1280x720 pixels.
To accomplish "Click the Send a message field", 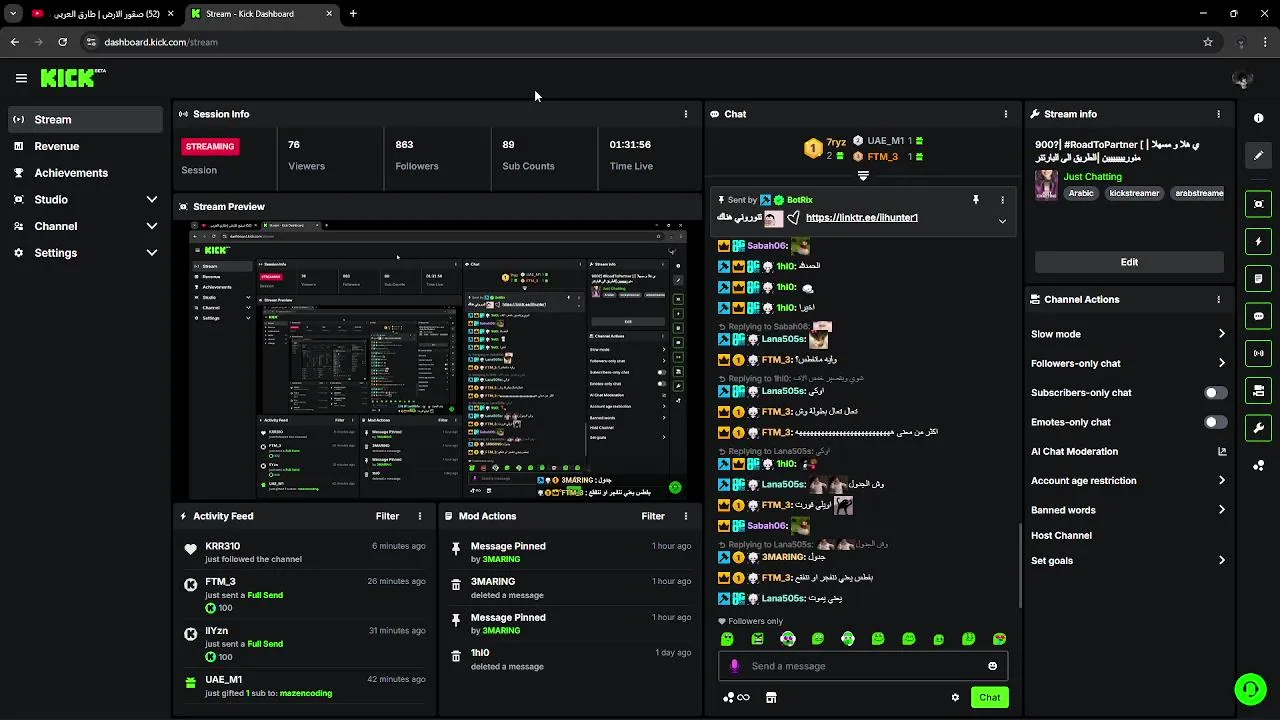I will [x=863, y=666].
